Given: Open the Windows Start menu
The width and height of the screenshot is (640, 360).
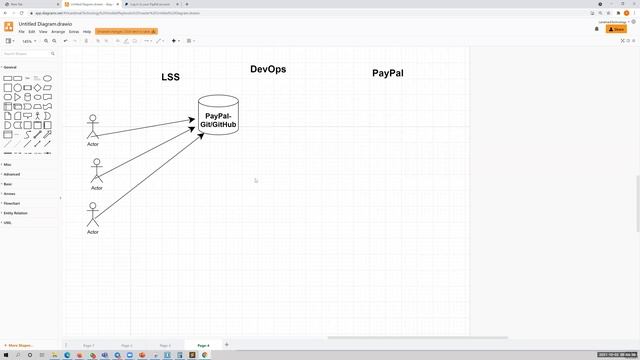Looking at the screenshot, I should click(x=6, y=355).
